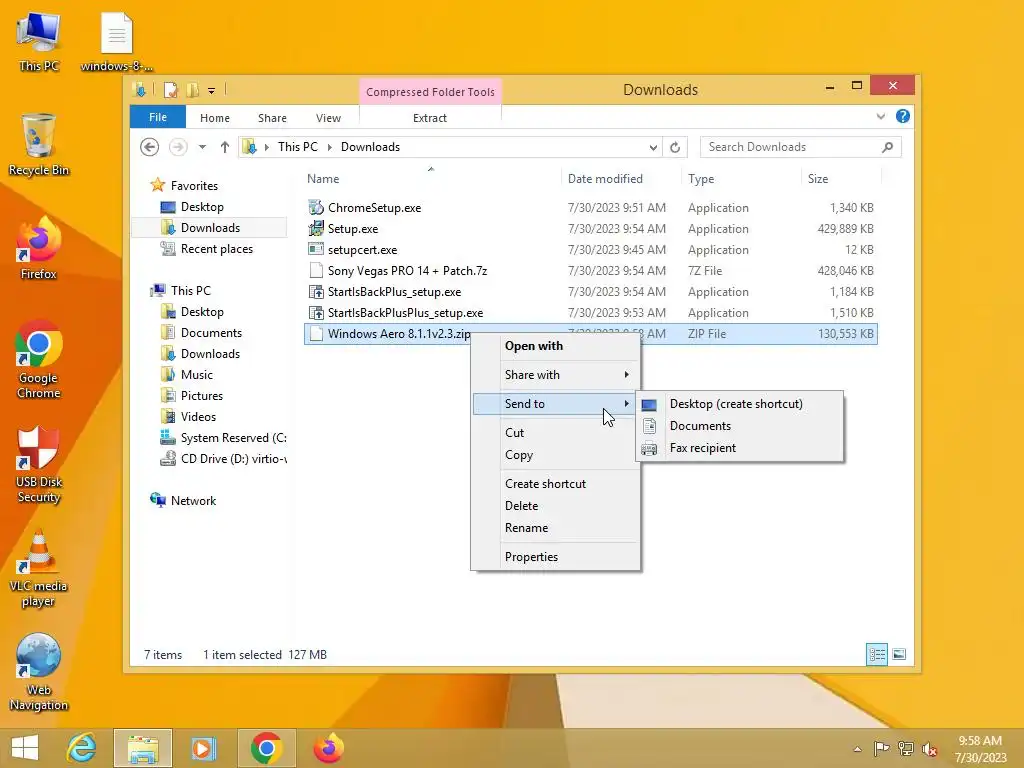Click the New Folder icon in Quick Access toolbar
Screen dimensions: 1024x768
coord(193,89)
